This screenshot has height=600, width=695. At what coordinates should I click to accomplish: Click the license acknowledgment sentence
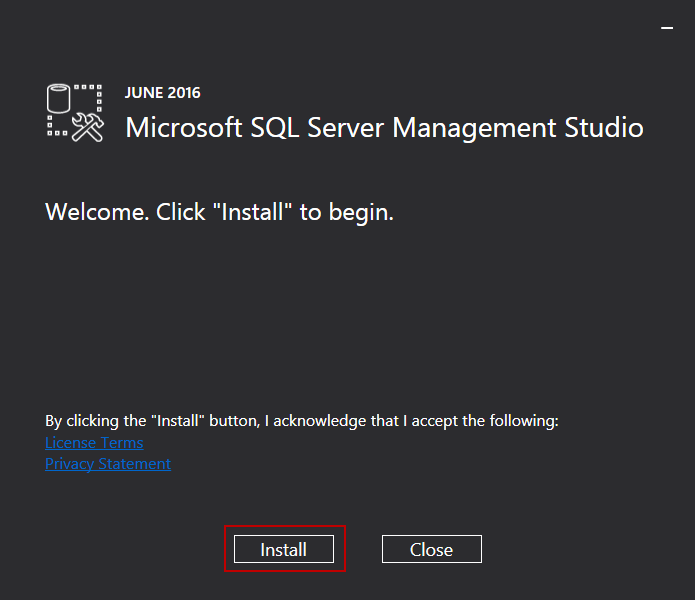tap(301, 421)
